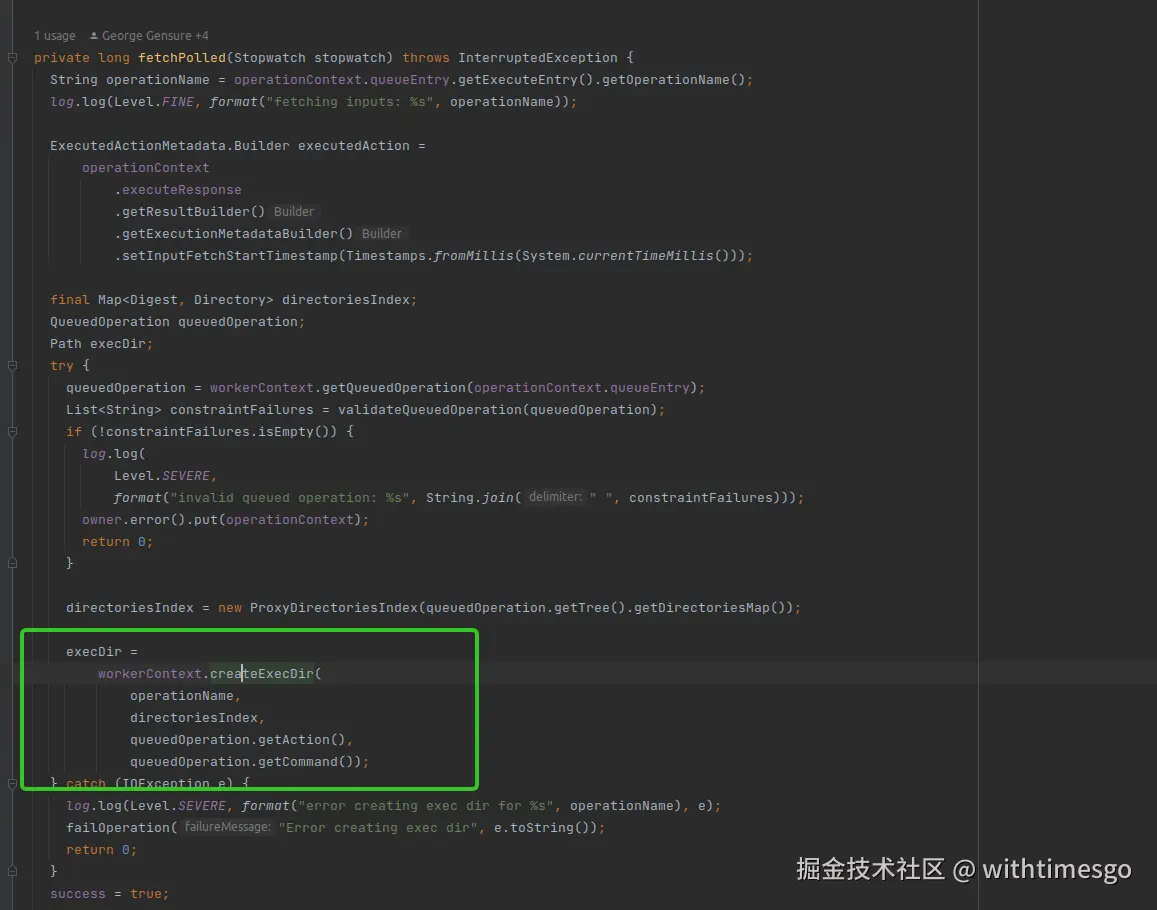Click the 'new' keyword before ProxyDirectoriesIndex
This screenshot has width=1157, height=910.
pyautogui.click(x=229, y=608)
